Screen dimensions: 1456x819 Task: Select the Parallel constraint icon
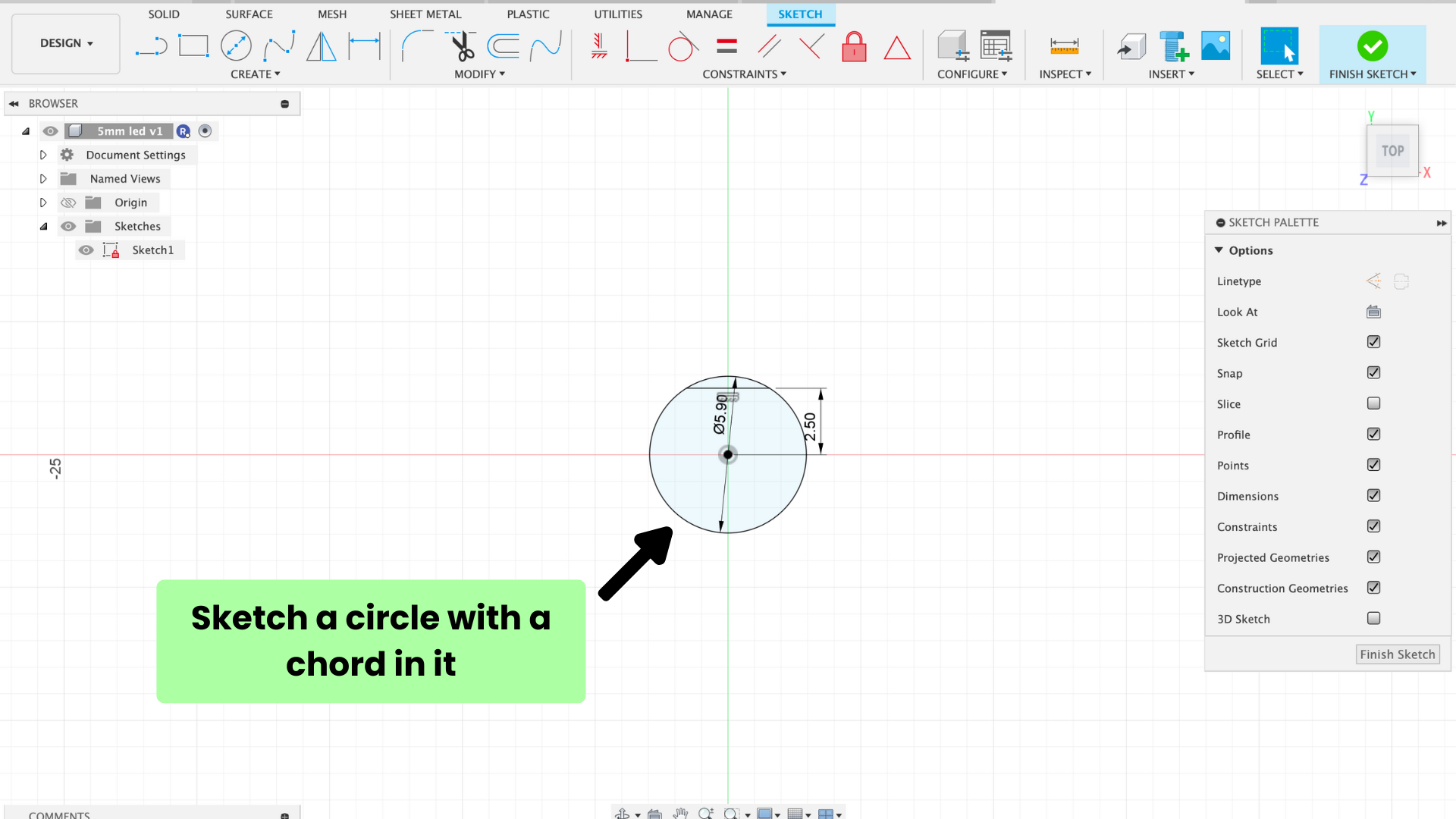770,46
